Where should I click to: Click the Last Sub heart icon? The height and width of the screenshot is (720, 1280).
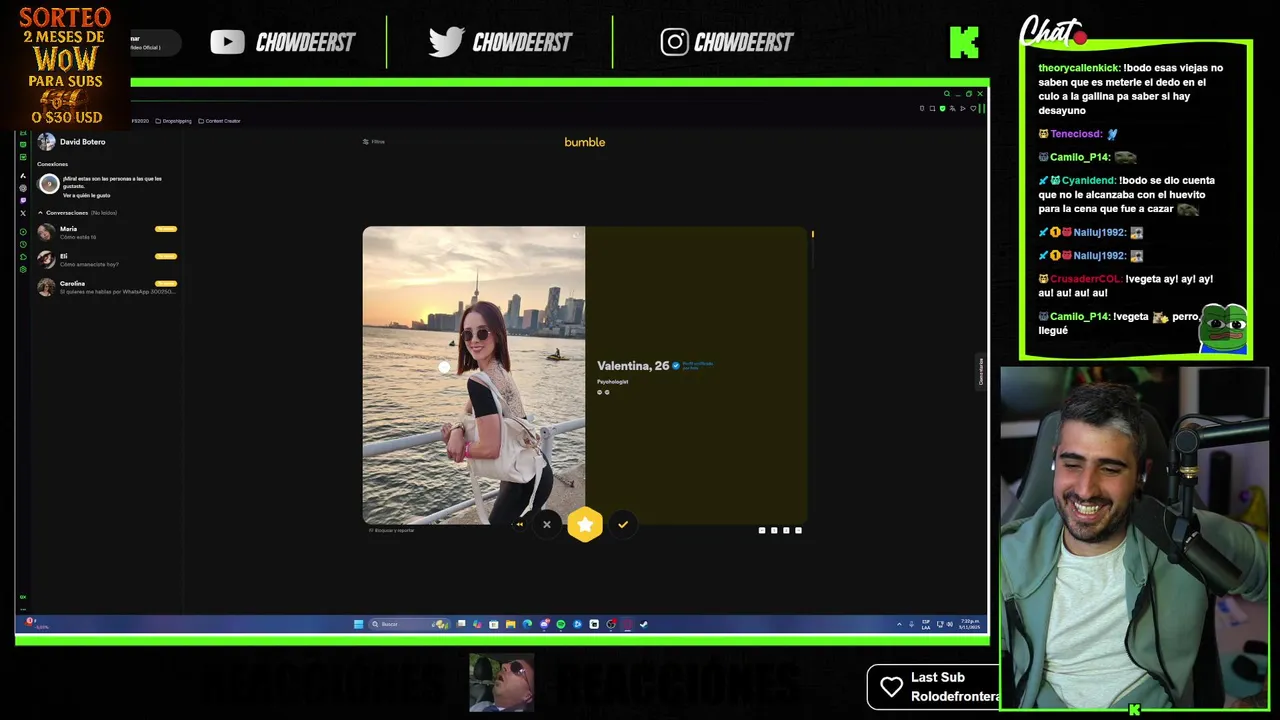(x=891, y=687)
